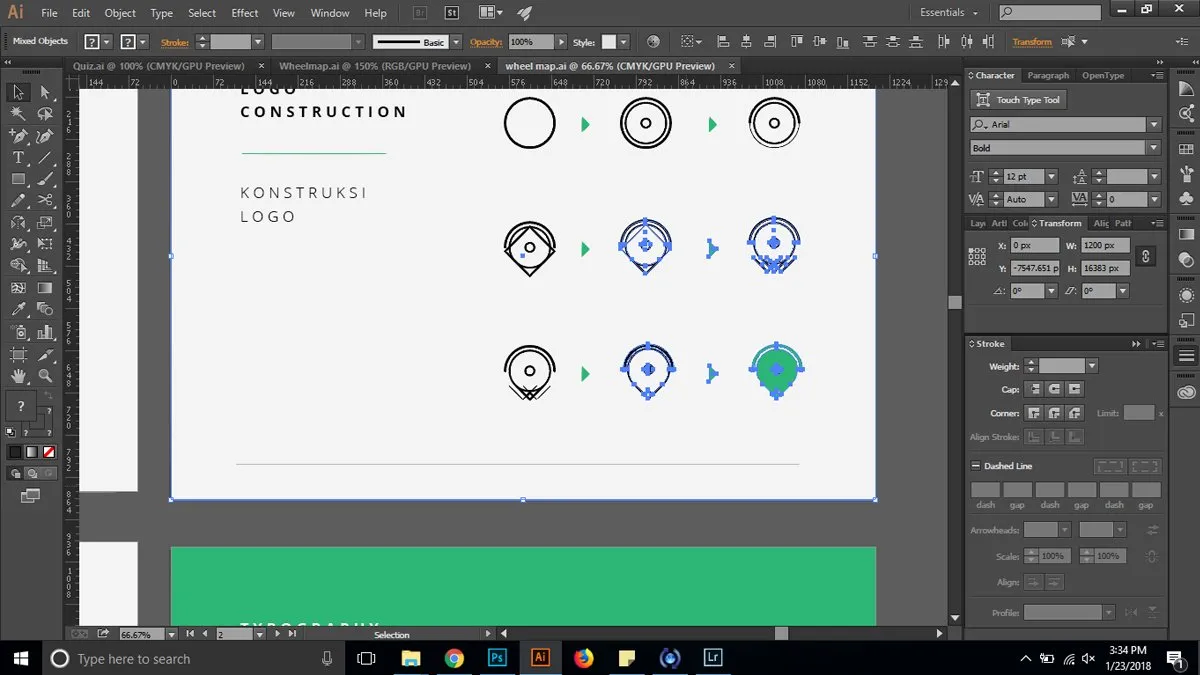This screenshot has width=1200, height=675.
Task: Open the Window menu
Action: (x=330, y=13)
